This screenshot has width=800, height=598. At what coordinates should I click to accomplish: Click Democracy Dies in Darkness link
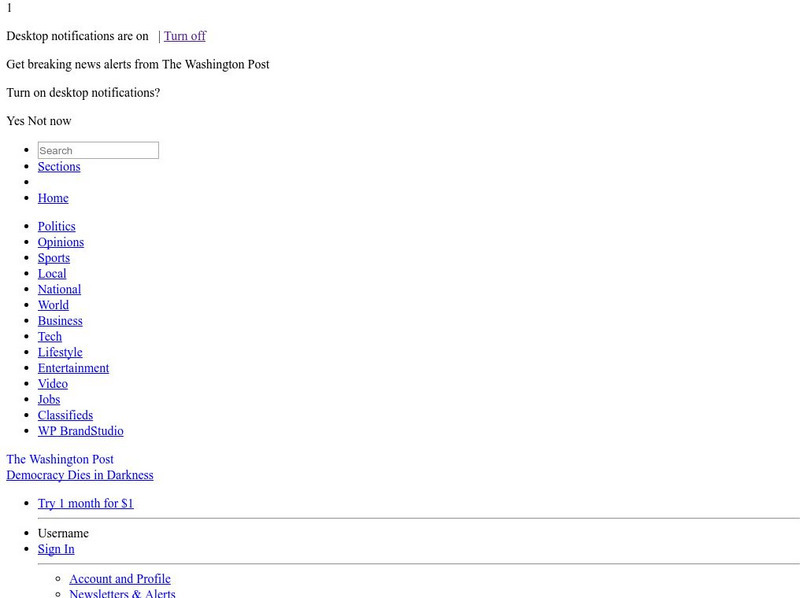point(80,476)
